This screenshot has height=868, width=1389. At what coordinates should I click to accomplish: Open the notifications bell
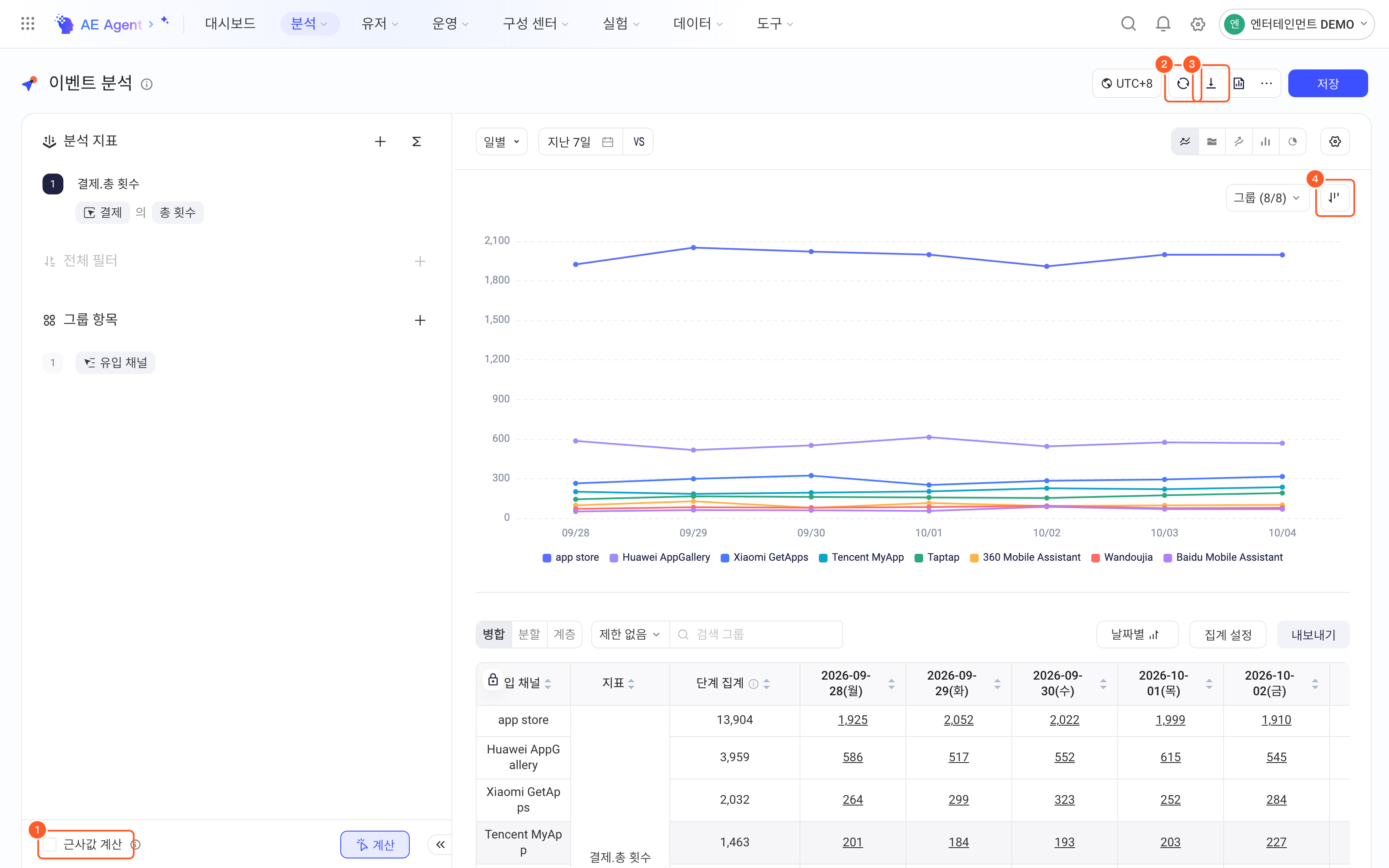[x=1163, y=23]
